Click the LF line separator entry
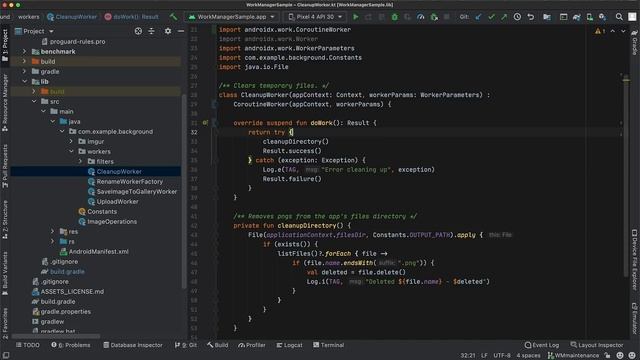This screenshot has width=640, height=360. pos(484,356)
